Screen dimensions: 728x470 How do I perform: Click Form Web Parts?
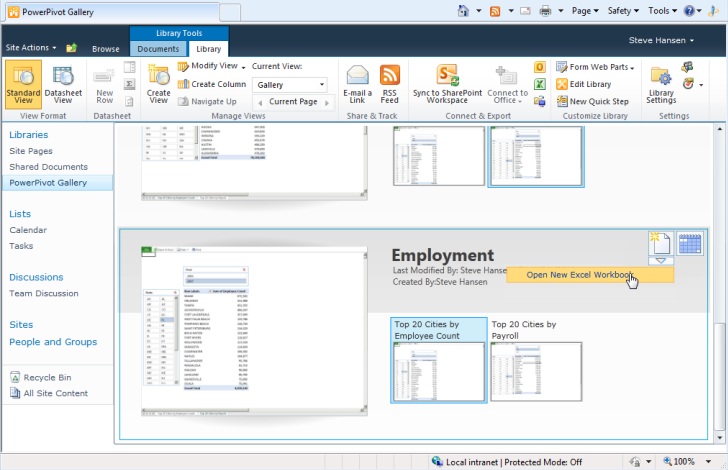(595, 67)
